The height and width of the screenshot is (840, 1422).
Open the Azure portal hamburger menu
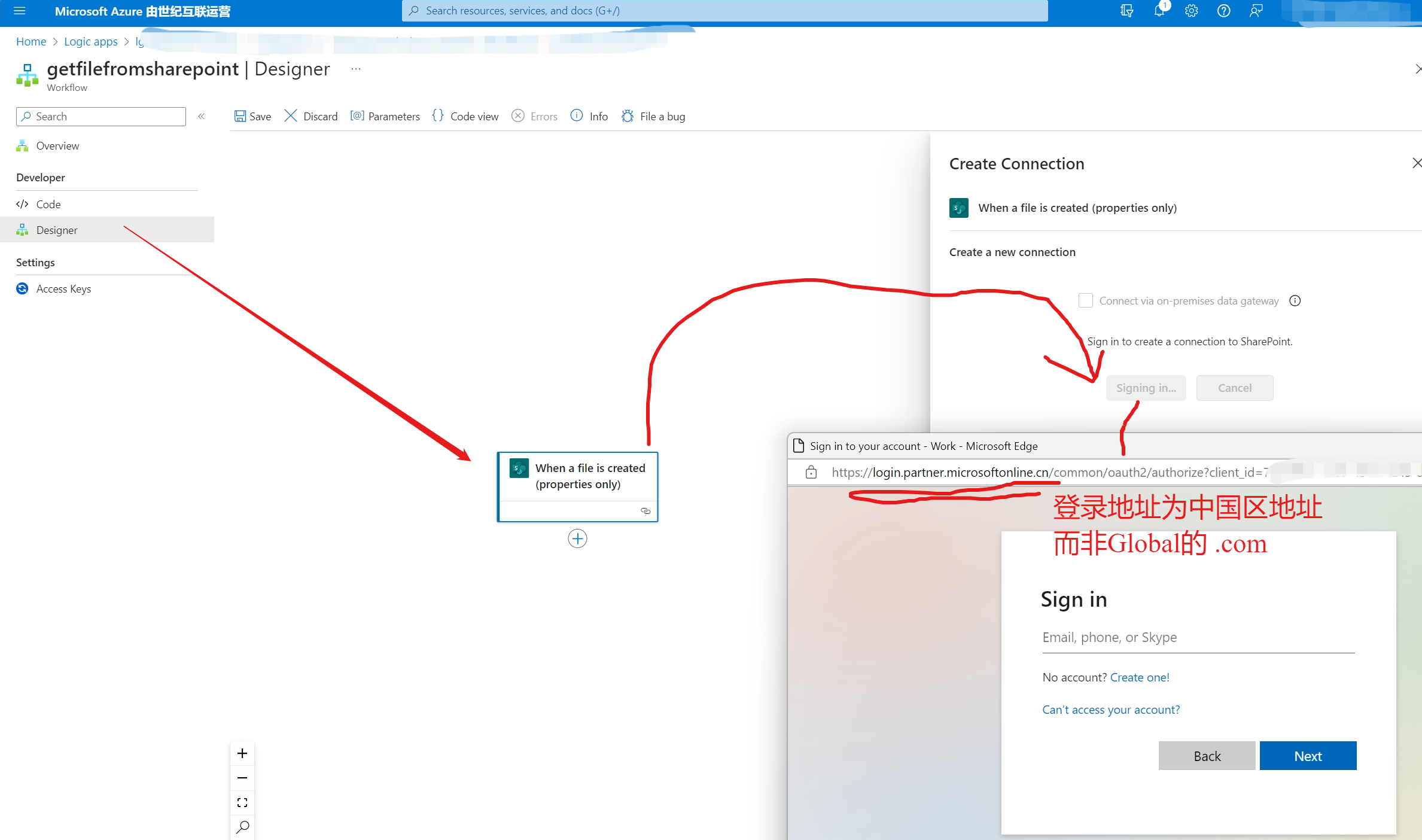pos(19,11)
